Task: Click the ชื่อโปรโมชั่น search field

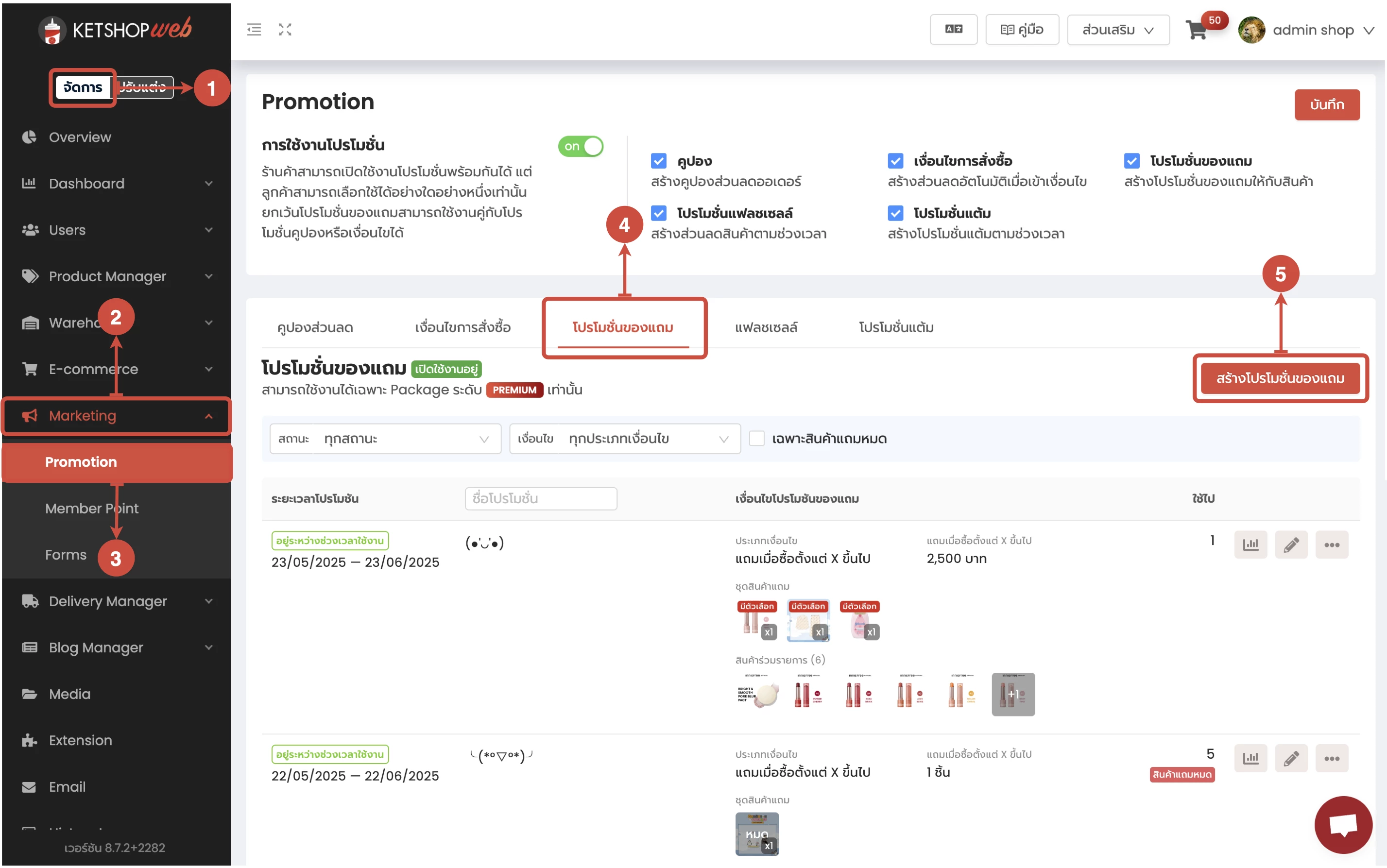Action: pyautogui.click(x=540, y=498)
